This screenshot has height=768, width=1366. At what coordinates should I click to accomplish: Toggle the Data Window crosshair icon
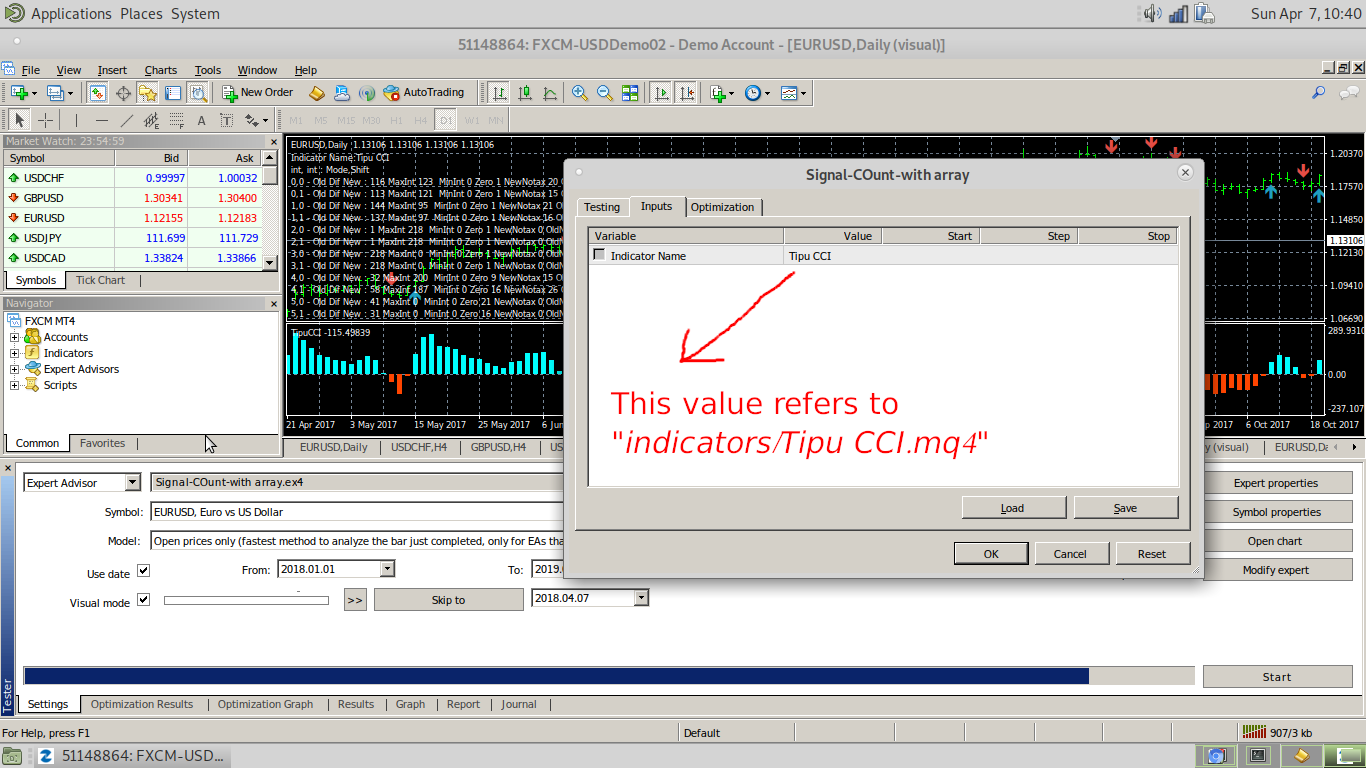pyautogui.click(x=123, y=93)
